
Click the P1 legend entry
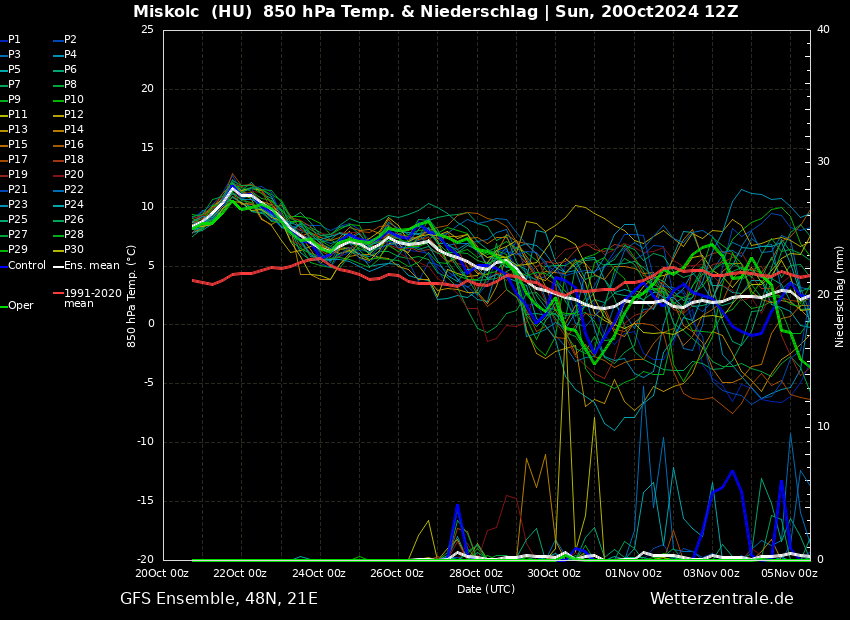(14, 40)
